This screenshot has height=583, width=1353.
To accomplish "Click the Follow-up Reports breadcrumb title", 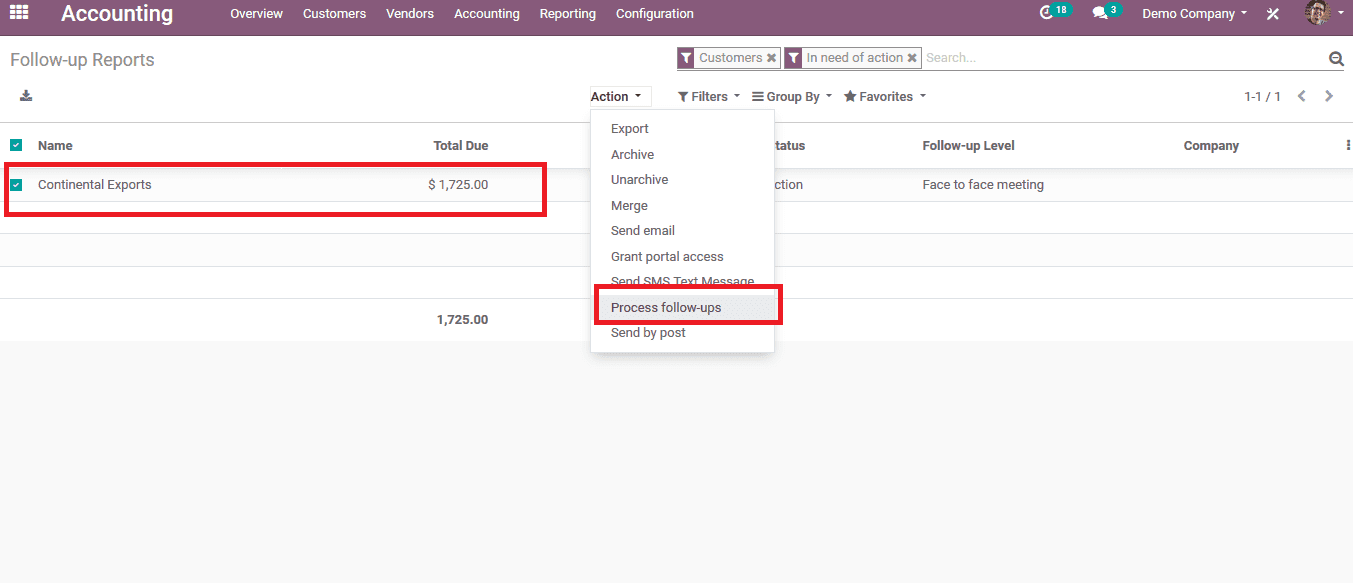I will coord(82,60).
